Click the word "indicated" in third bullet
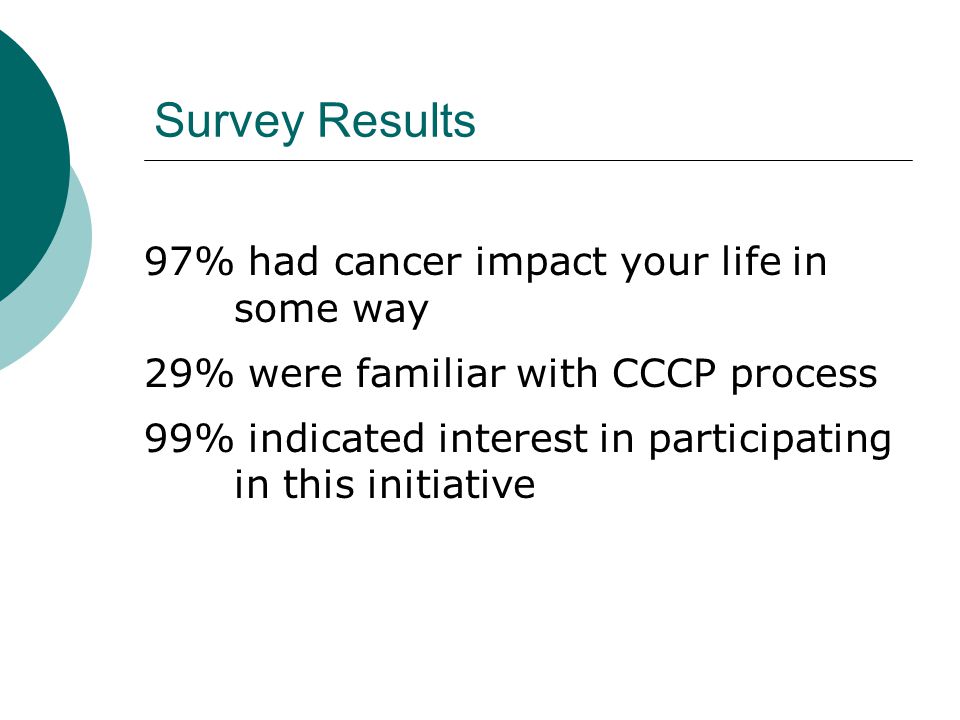Screen dimensions: 960x720 pyautogui.click(x=336, y=438)
